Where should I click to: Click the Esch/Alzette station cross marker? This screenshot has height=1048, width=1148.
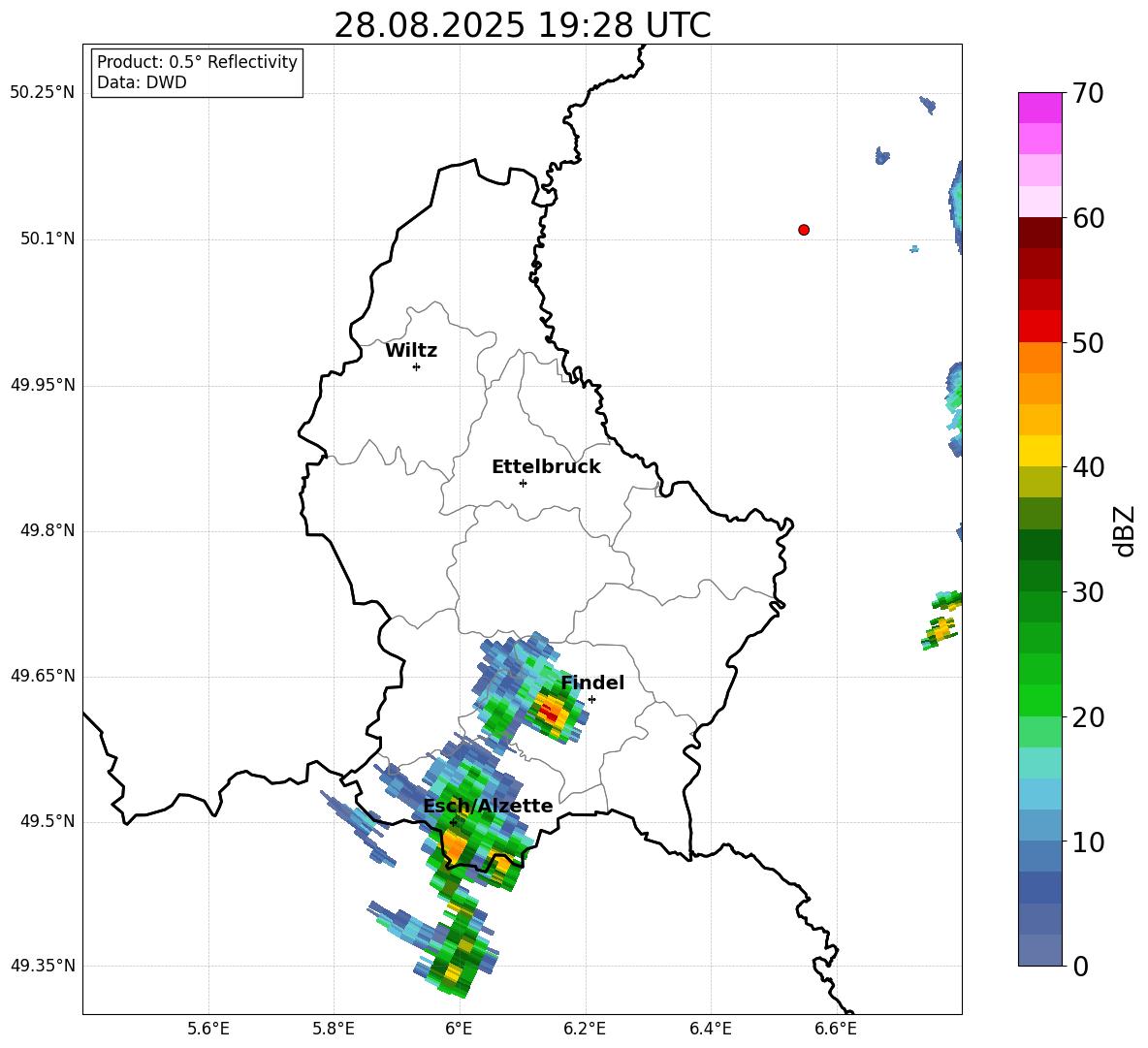453,822
